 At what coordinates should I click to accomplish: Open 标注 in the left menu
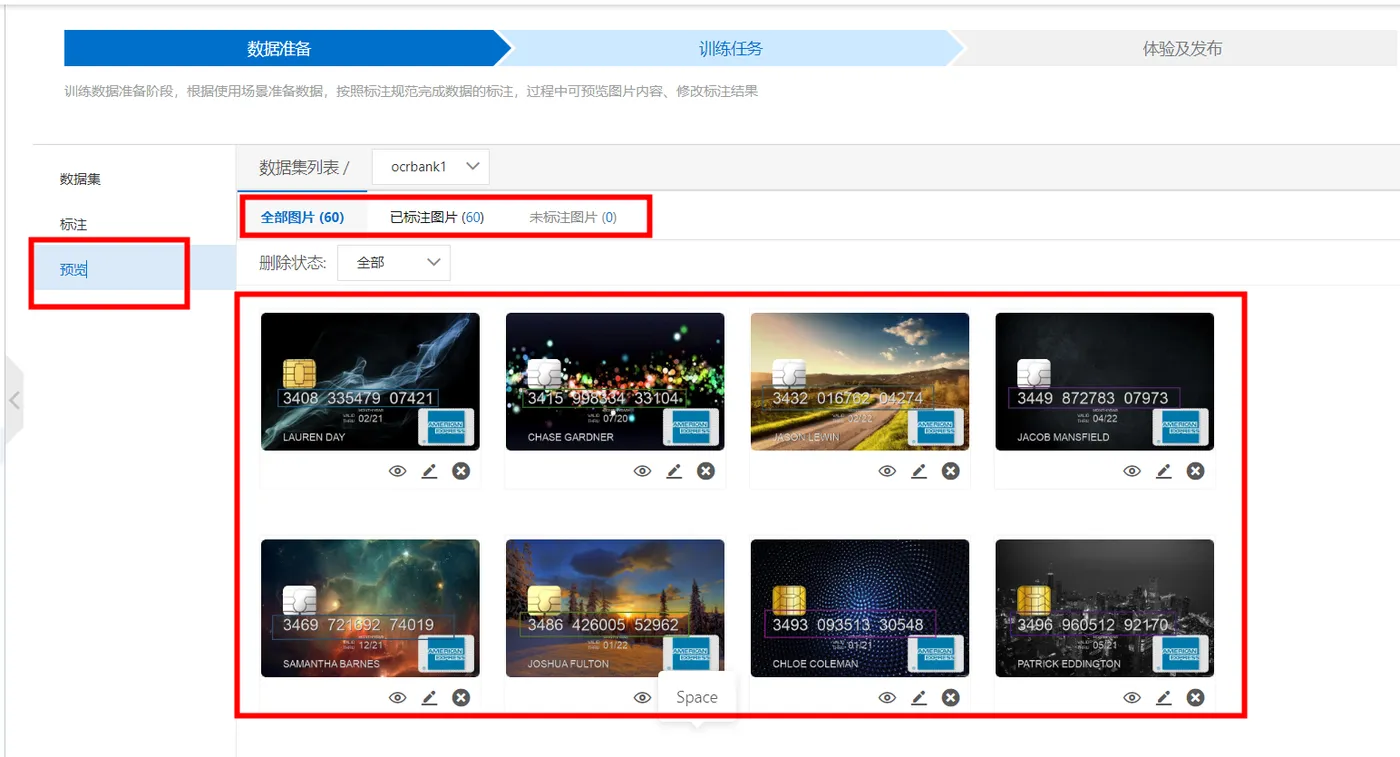click(73, 224)
